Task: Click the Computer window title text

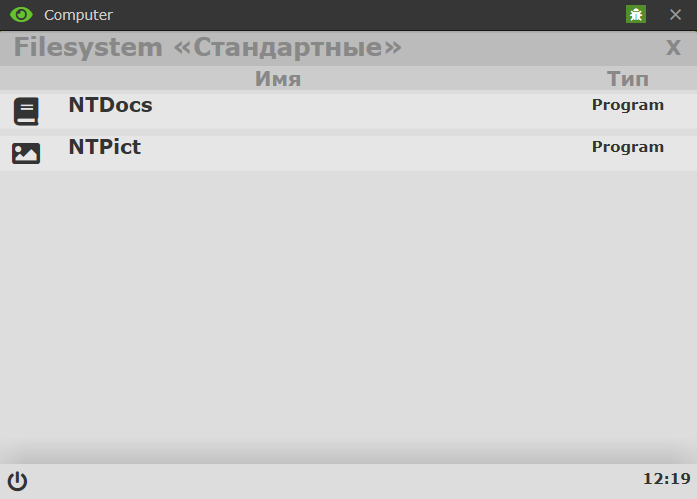Action: point(78,15)
